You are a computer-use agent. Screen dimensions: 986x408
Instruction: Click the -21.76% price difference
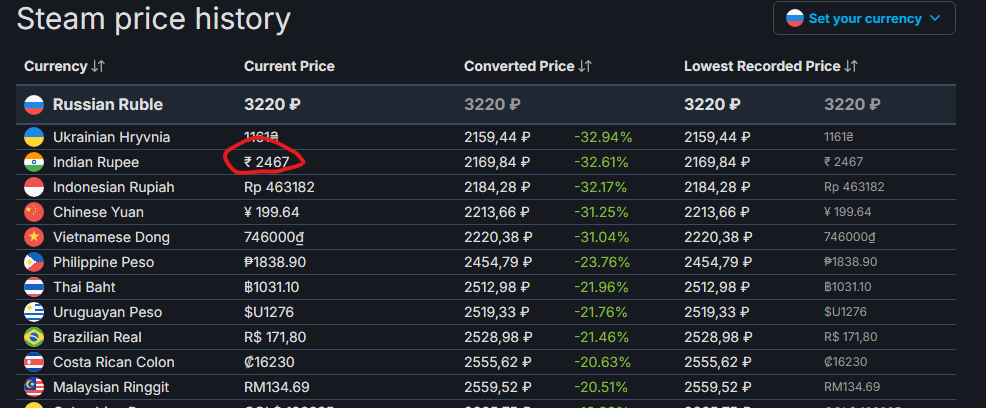coord(601,312)
